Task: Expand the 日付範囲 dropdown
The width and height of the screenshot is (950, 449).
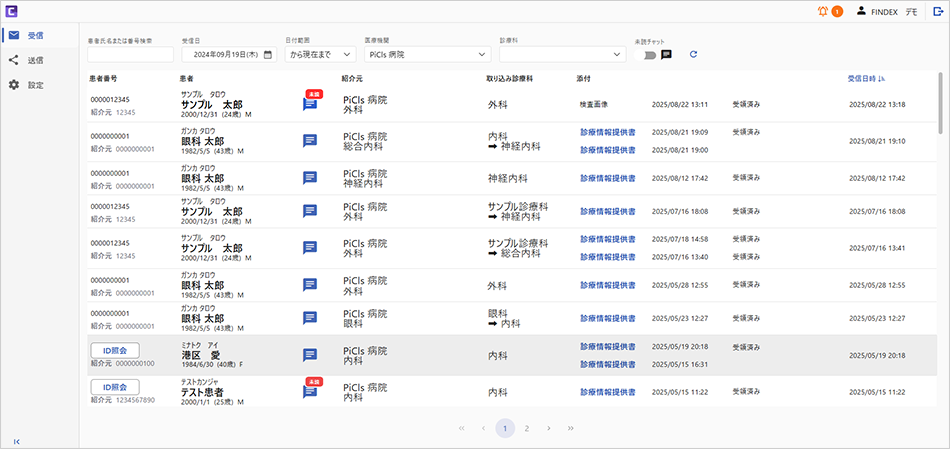Action: tap(320, 54)
